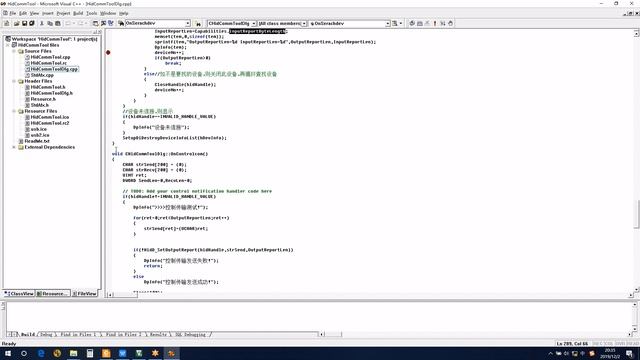Switch to the SQL Debugging output tab
The width and height of the screenshot is (640, 360).
click(190, 334)
